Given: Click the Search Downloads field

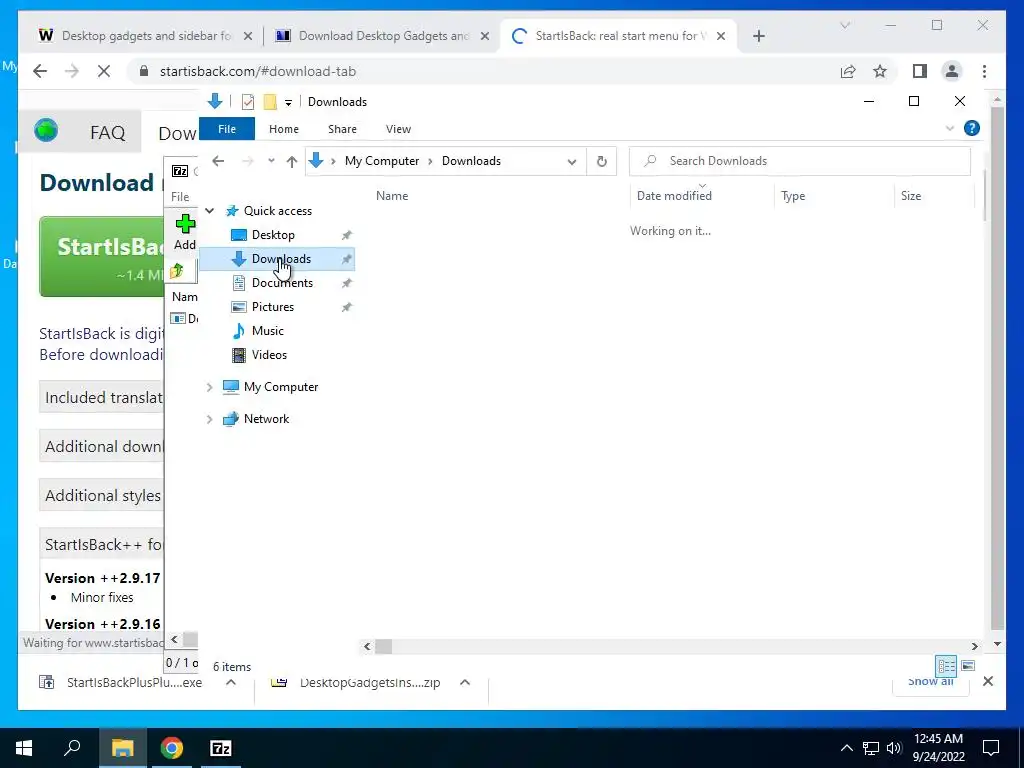Looking at the screenshot, I should (799, 161).
